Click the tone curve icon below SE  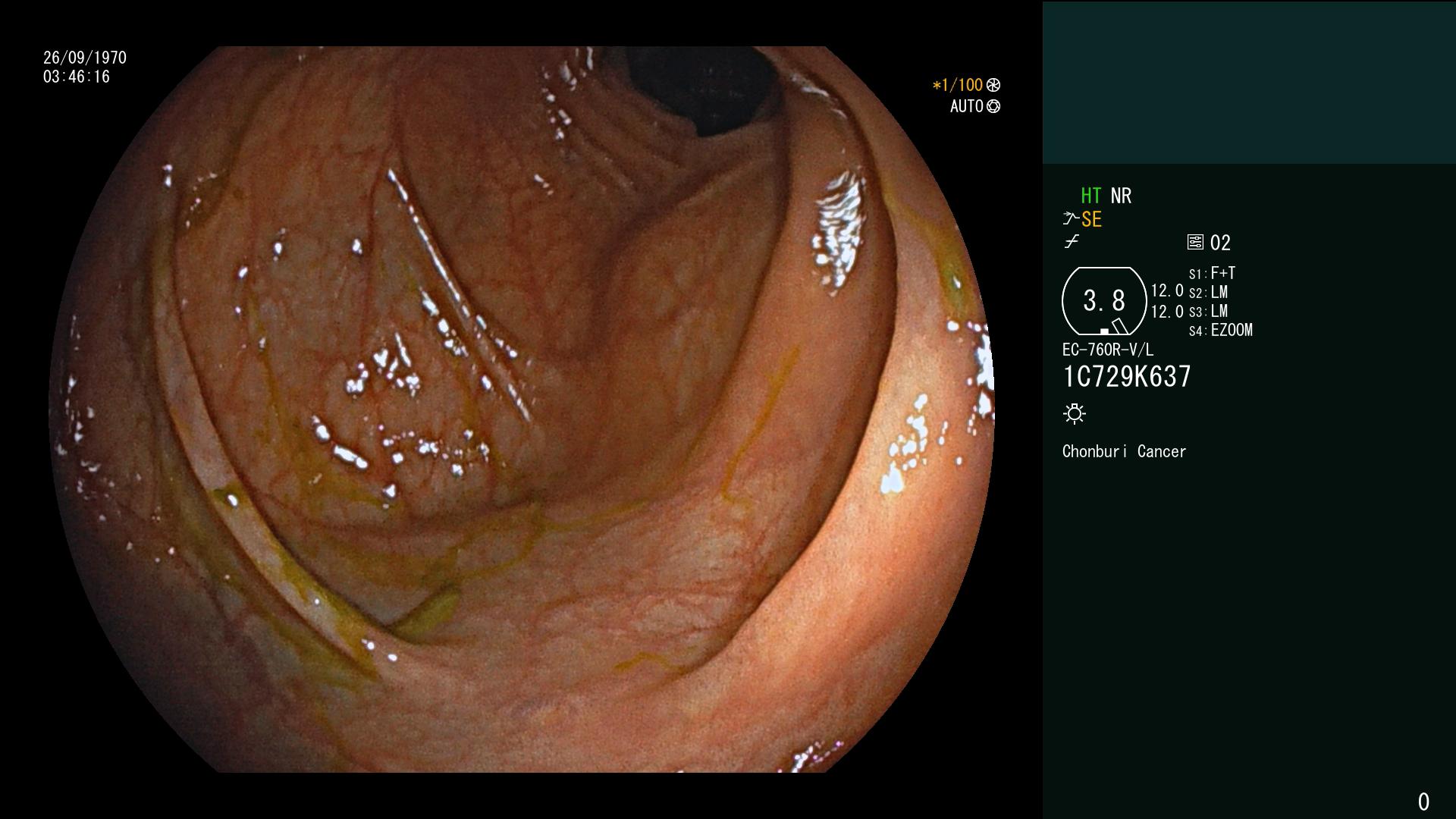click(x=1072, y=242)
